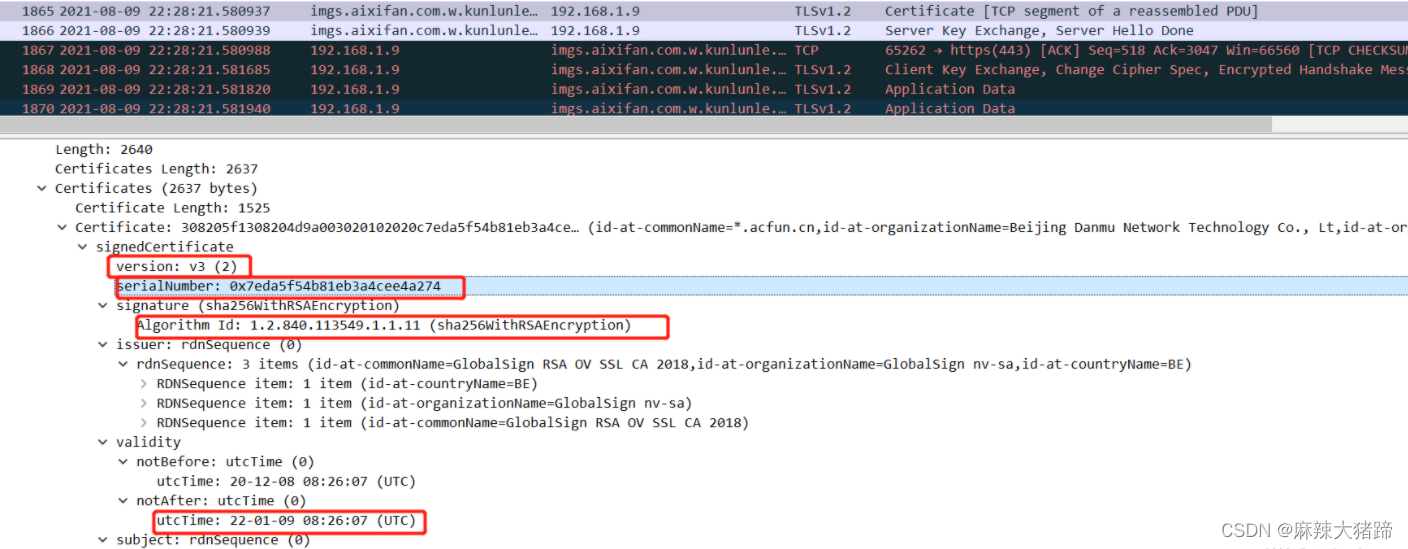Collapse the notBefore: utcTime node
The height and width of the screenshot is (549, 1408).
click(124, 462)
